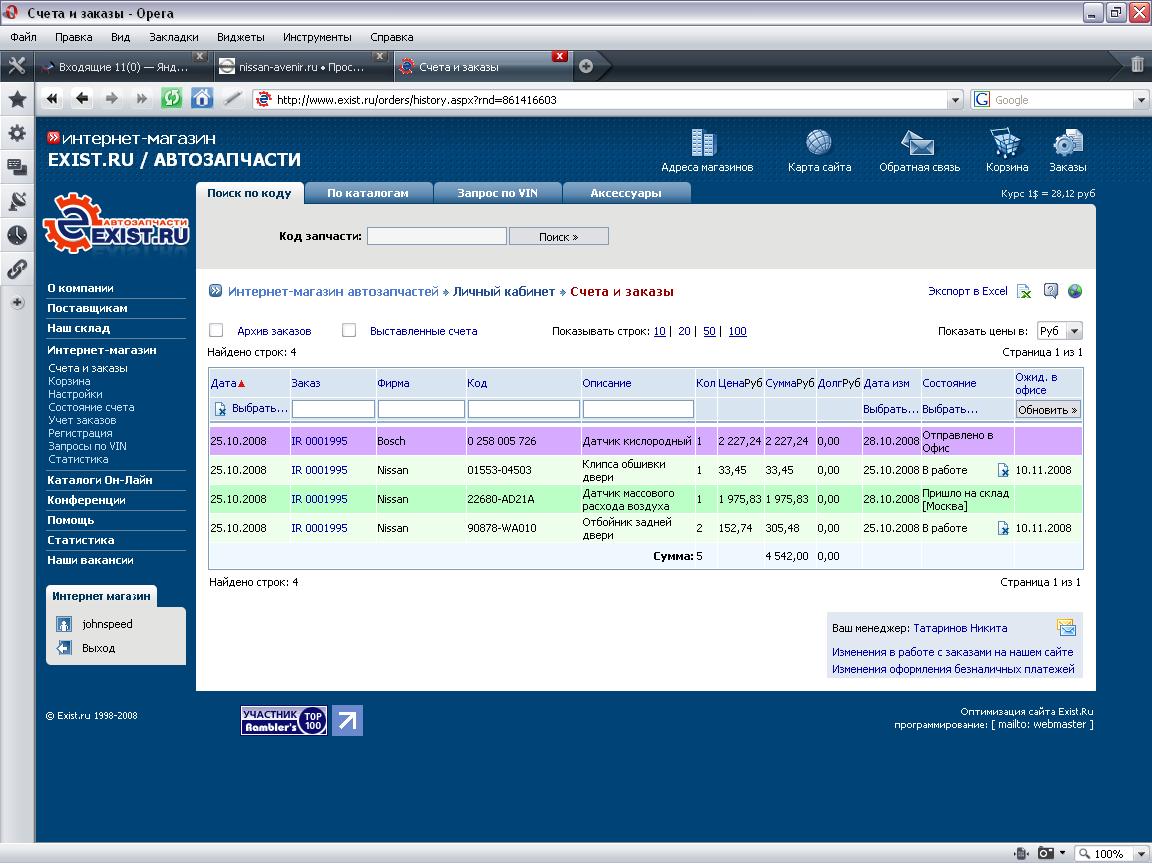Open the Закладки menu
Screen dimensions: 1152x864
173,37
